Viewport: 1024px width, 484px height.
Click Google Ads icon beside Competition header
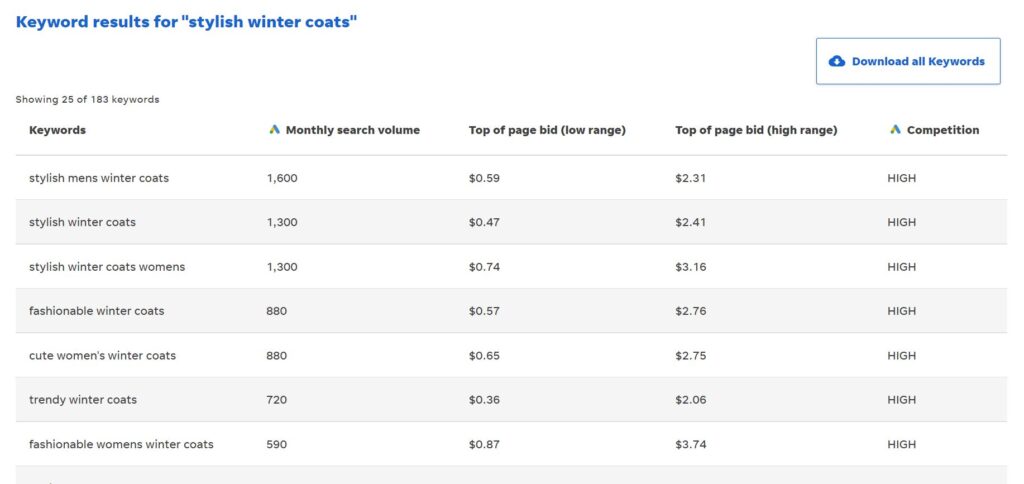click(x=895, y=130)
